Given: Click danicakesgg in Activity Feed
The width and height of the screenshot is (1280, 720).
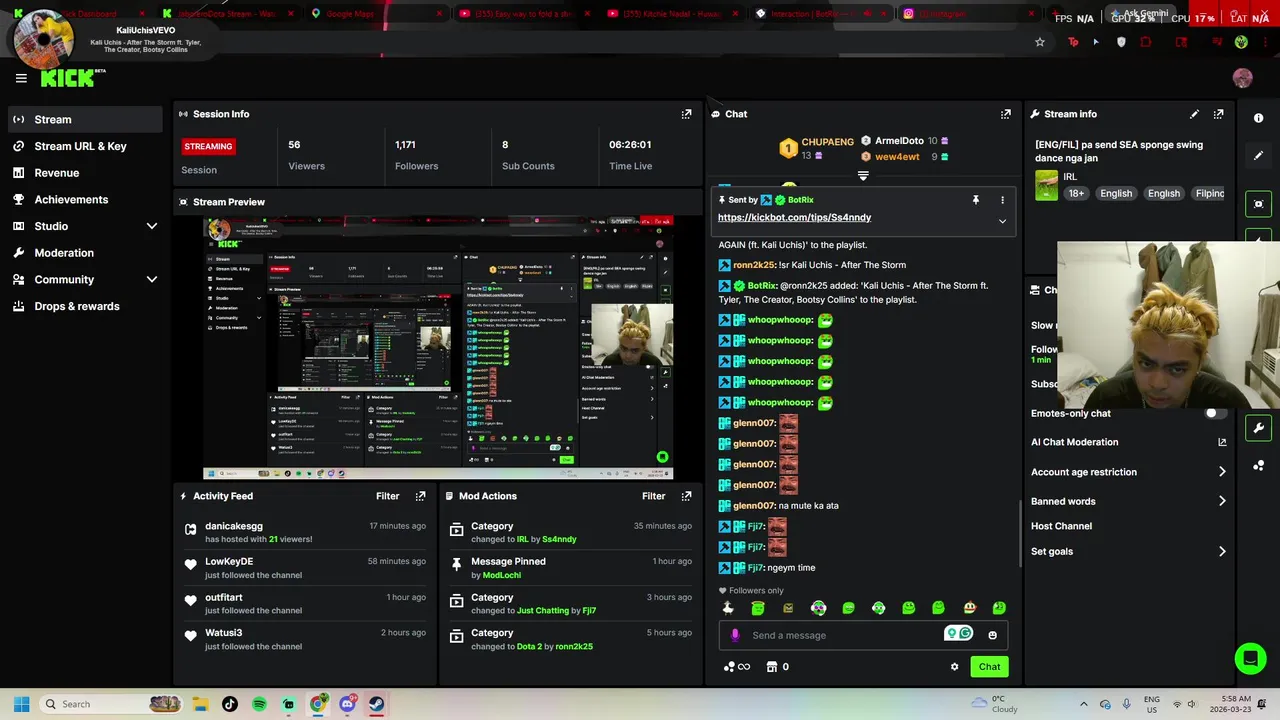Looking at the screenshot, I should 234,526.
